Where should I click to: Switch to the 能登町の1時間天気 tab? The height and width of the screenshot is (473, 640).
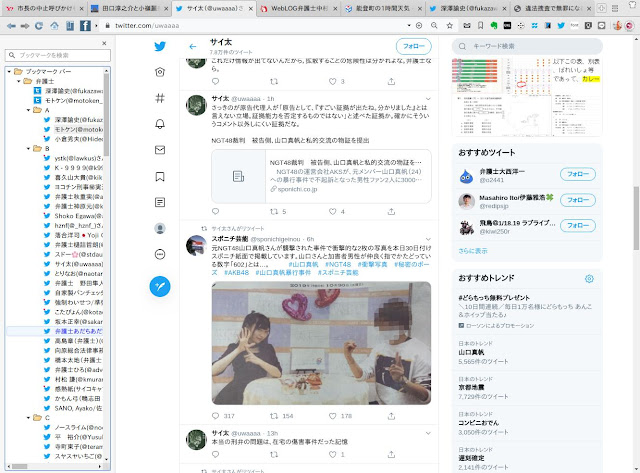pyautogui.click(x=383, y=9)
